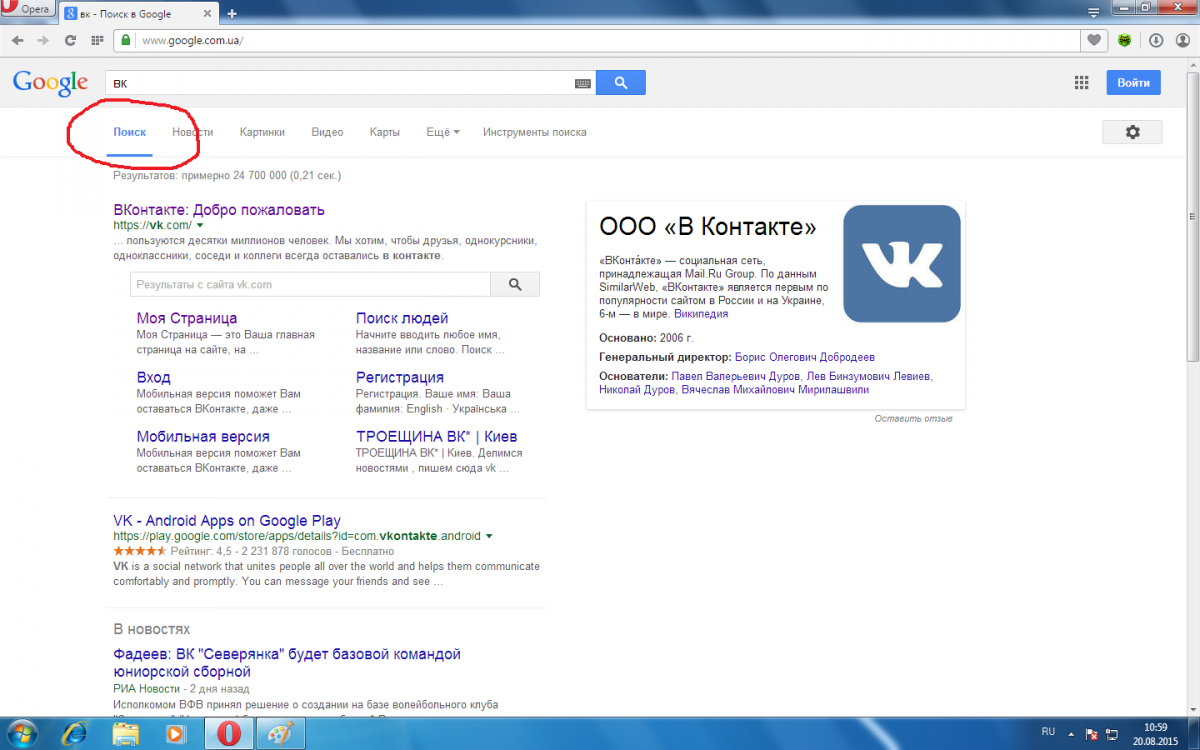
Task: Click 'Лев Бинзумович Левиев' link
Action: pyautogui.click(x=869, y=377)
